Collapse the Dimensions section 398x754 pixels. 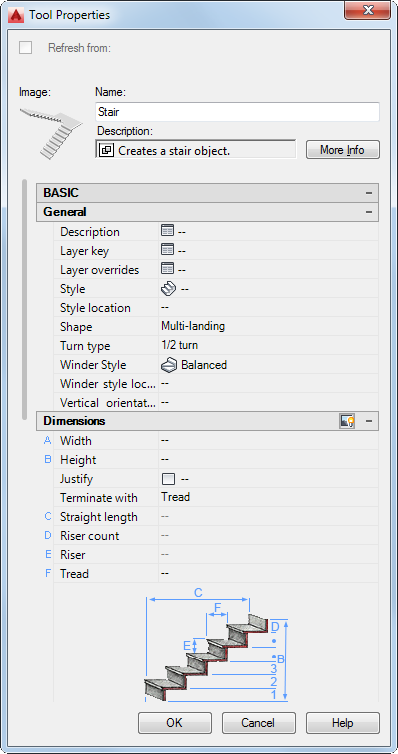click(x=369, y=421)
